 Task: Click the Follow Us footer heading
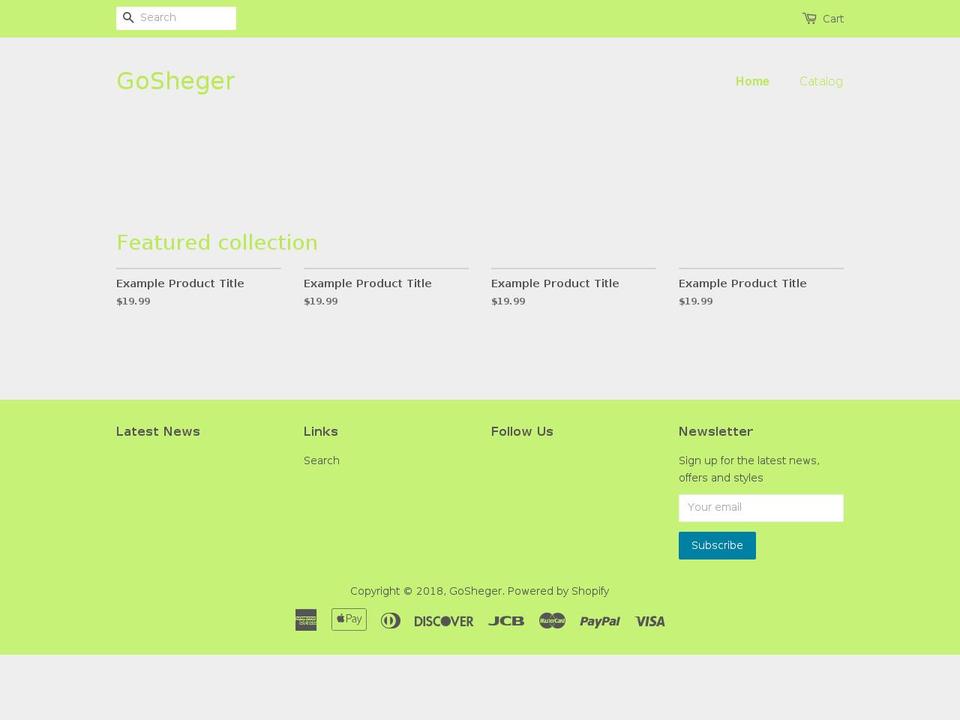(522, 431)
